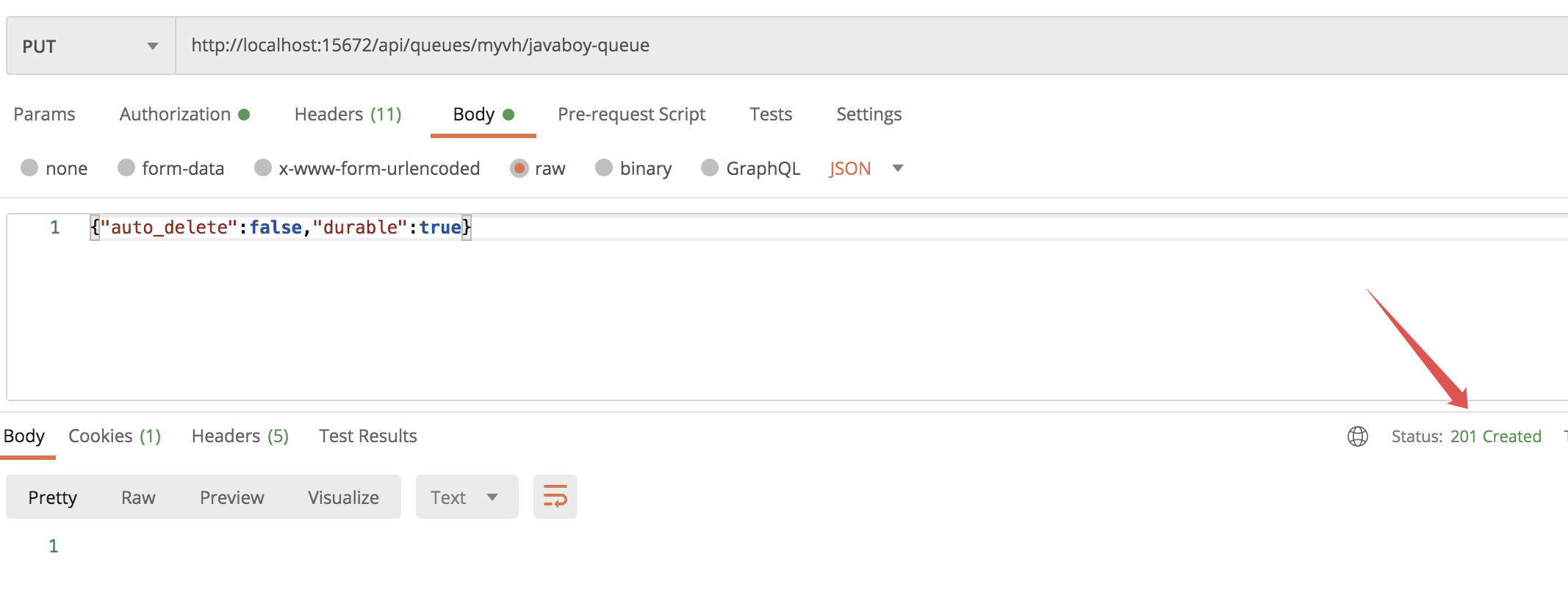The height and width of the screenshot is (598, 1568).
Task: Open request Headers (11) tab
Action: click(348, 115)
